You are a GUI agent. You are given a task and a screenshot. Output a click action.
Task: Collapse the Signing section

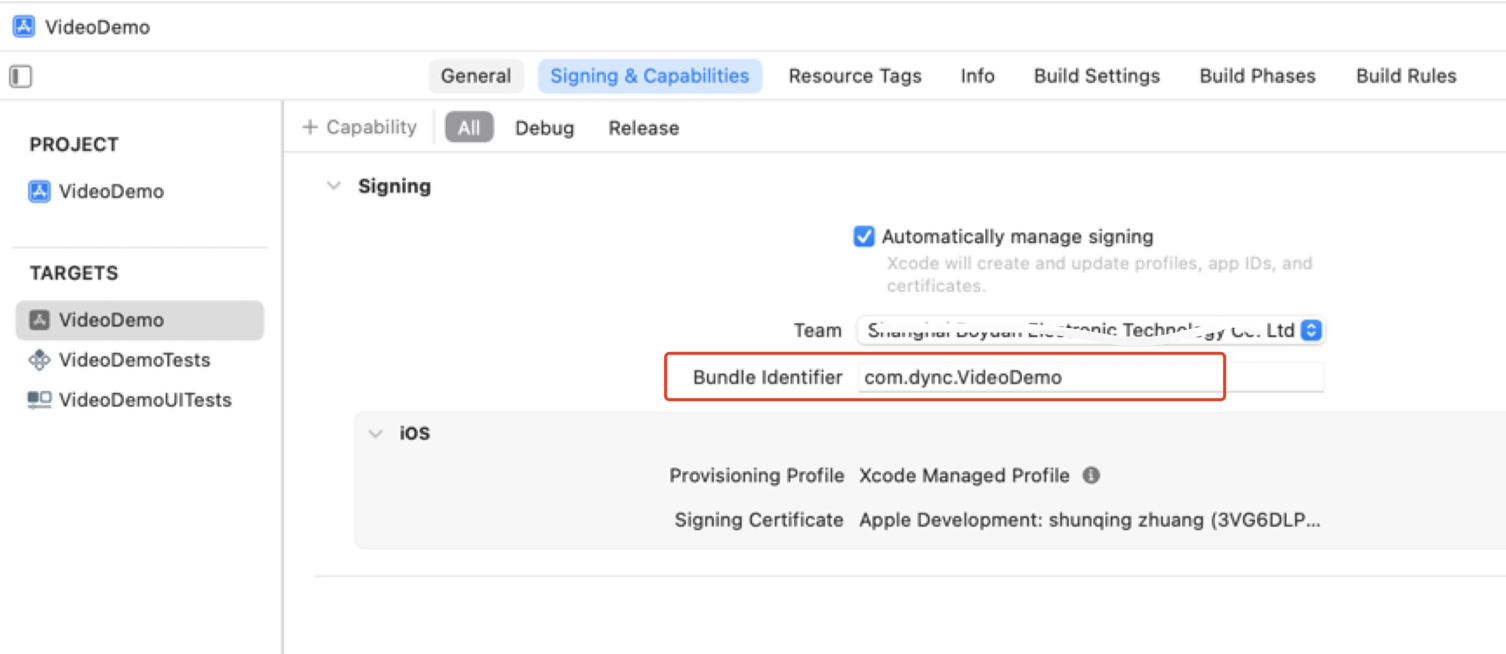pos(334,186)
